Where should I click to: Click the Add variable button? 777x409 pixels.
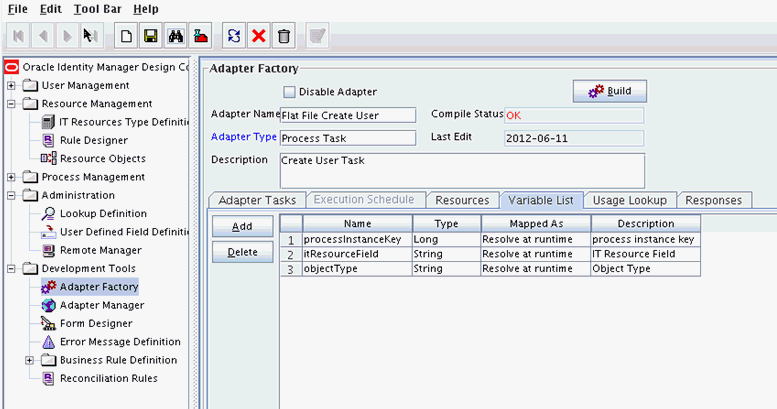click(242, 226)
